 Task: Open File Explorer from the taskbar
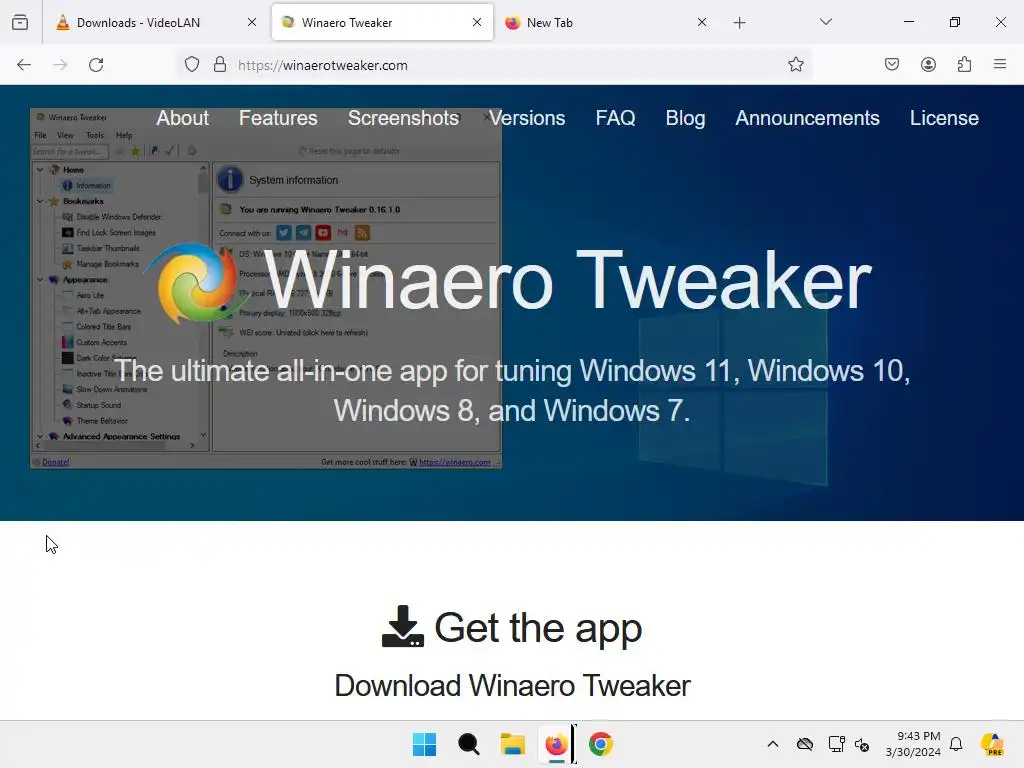pyautogui.click(x=513, y=744)
